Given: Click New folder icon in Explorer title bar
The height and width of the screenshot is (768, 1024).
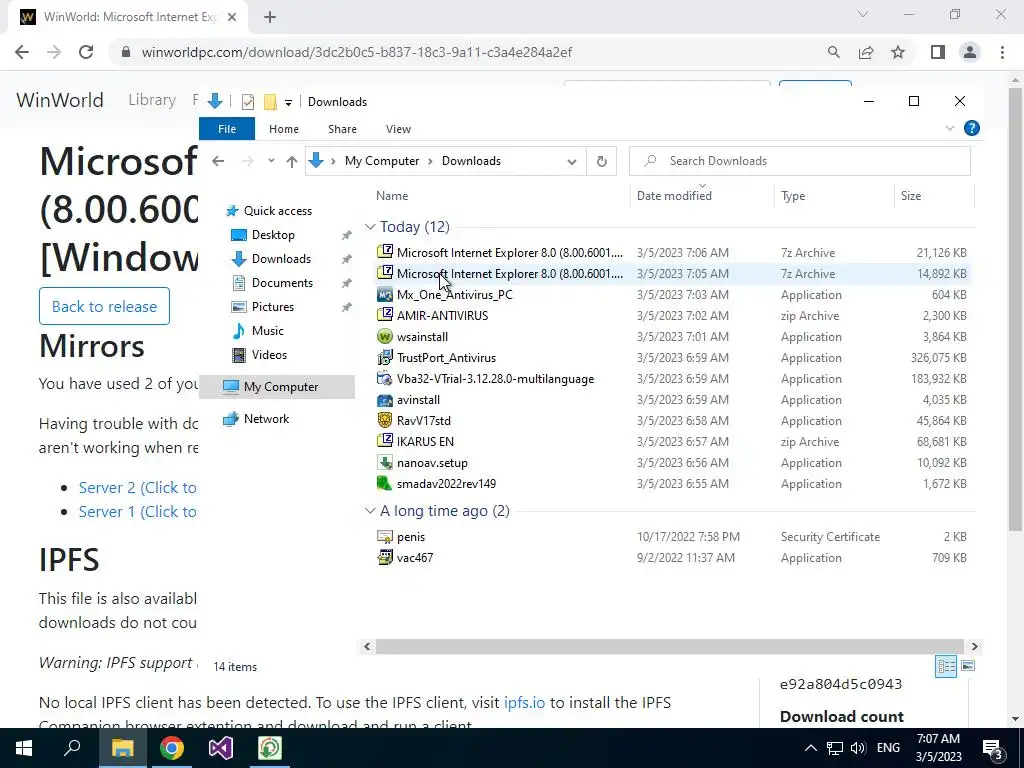Looking at the screenshot, I should pos(270,102).
